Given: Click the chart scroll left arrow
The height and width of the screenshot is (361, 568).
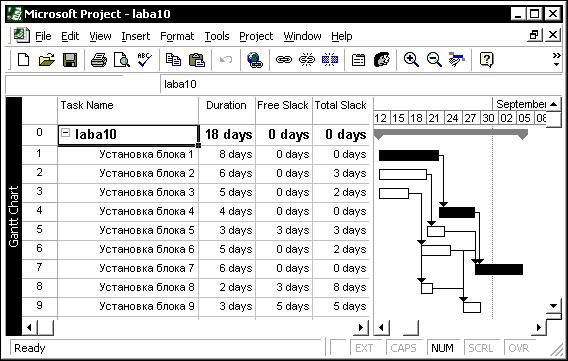Looking at the screenshot, I should tap(381, 328).
